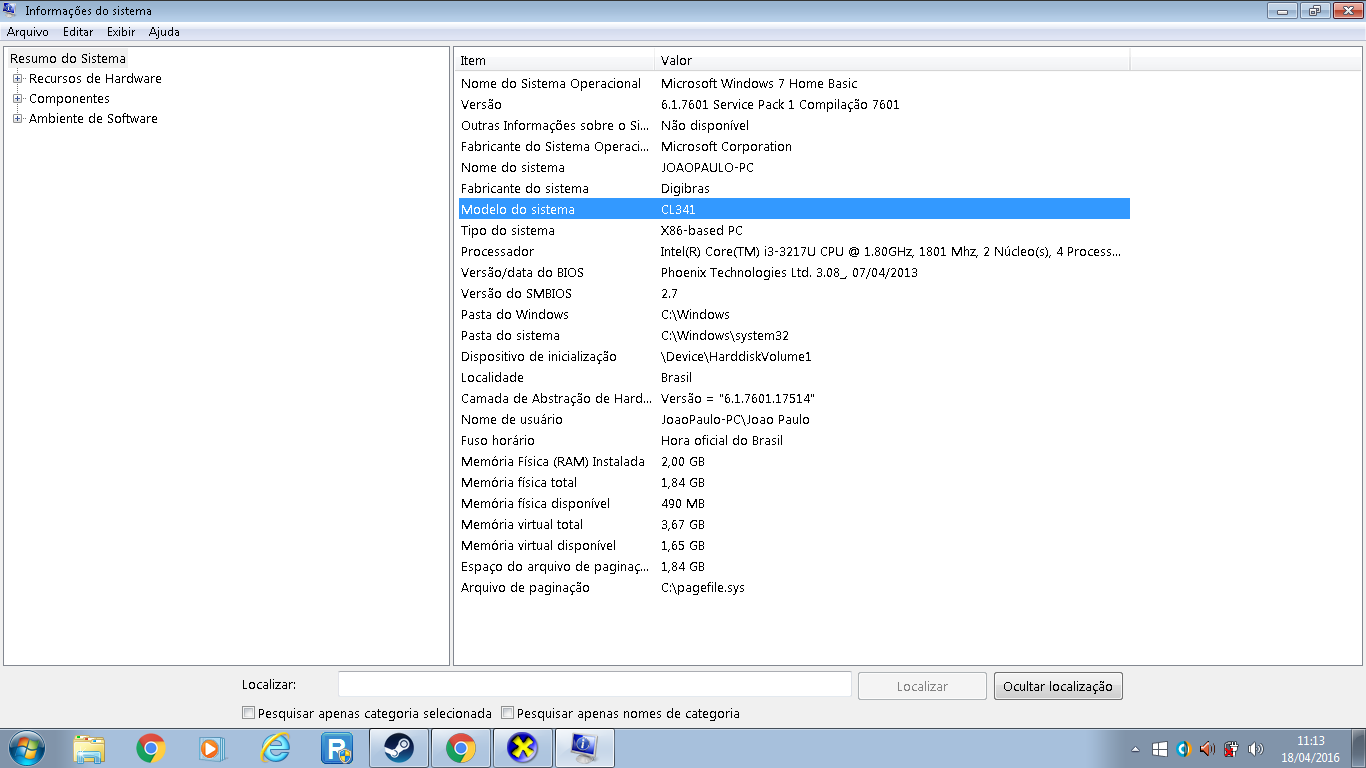Open Steam from the taskbar
This screenshot has height=768, width=1366.
pos(399,748)
